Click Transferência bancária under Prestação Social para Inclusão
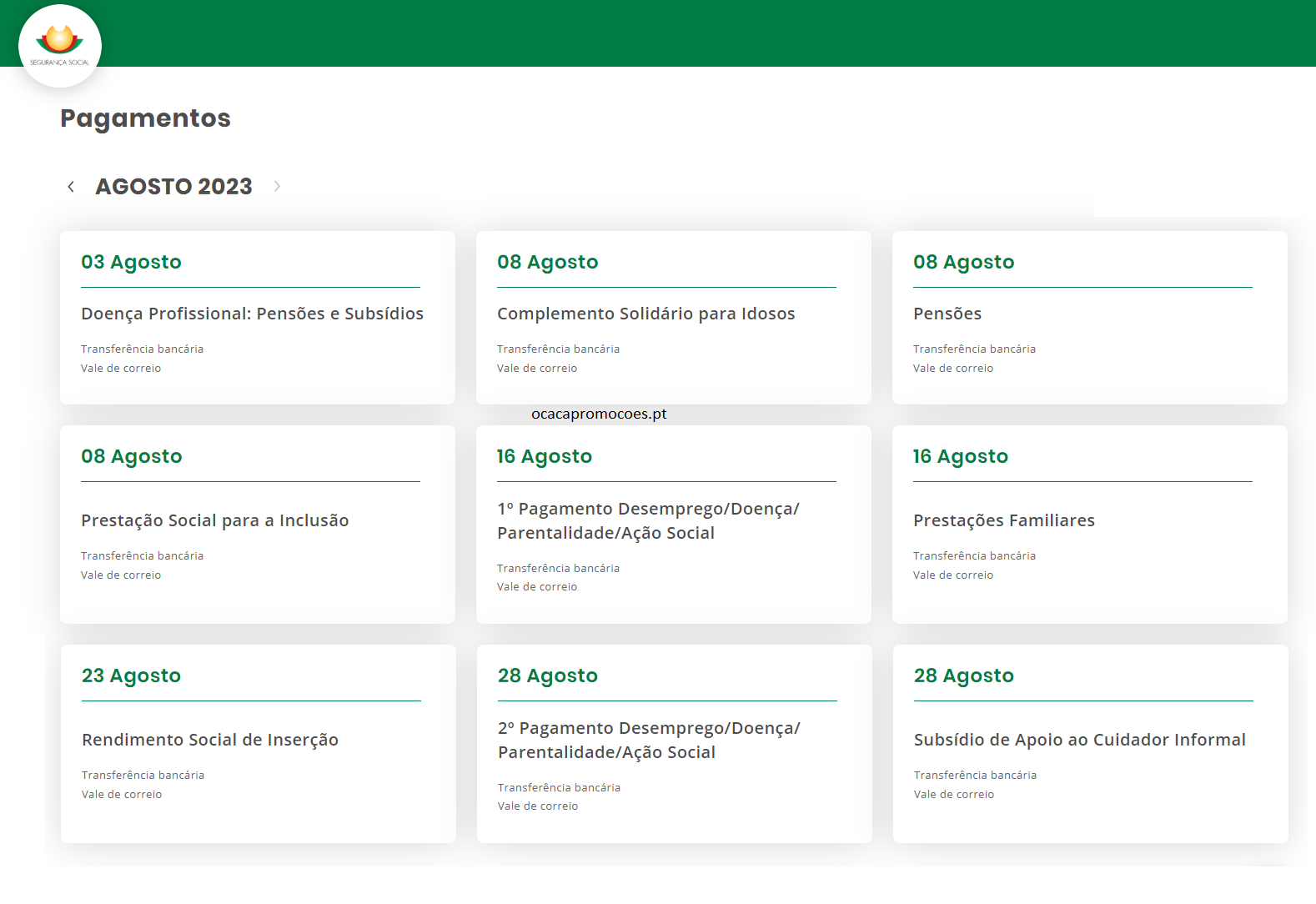This screenshot has height=904, width=1316. (x=142, y=556)
